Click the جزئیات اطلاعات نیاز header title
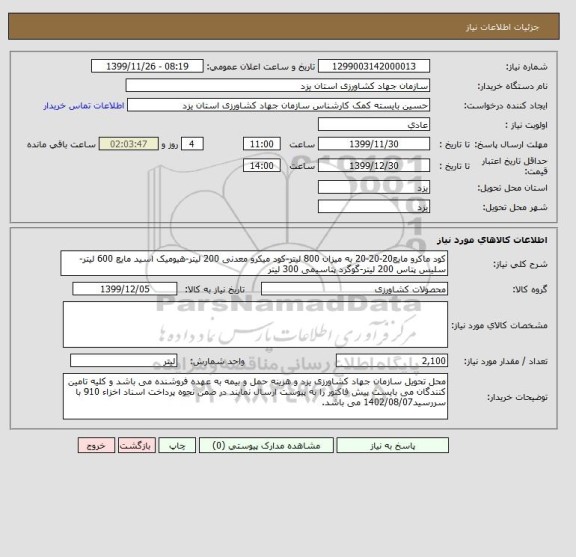 pyautogui.click(x=502, y=28)
